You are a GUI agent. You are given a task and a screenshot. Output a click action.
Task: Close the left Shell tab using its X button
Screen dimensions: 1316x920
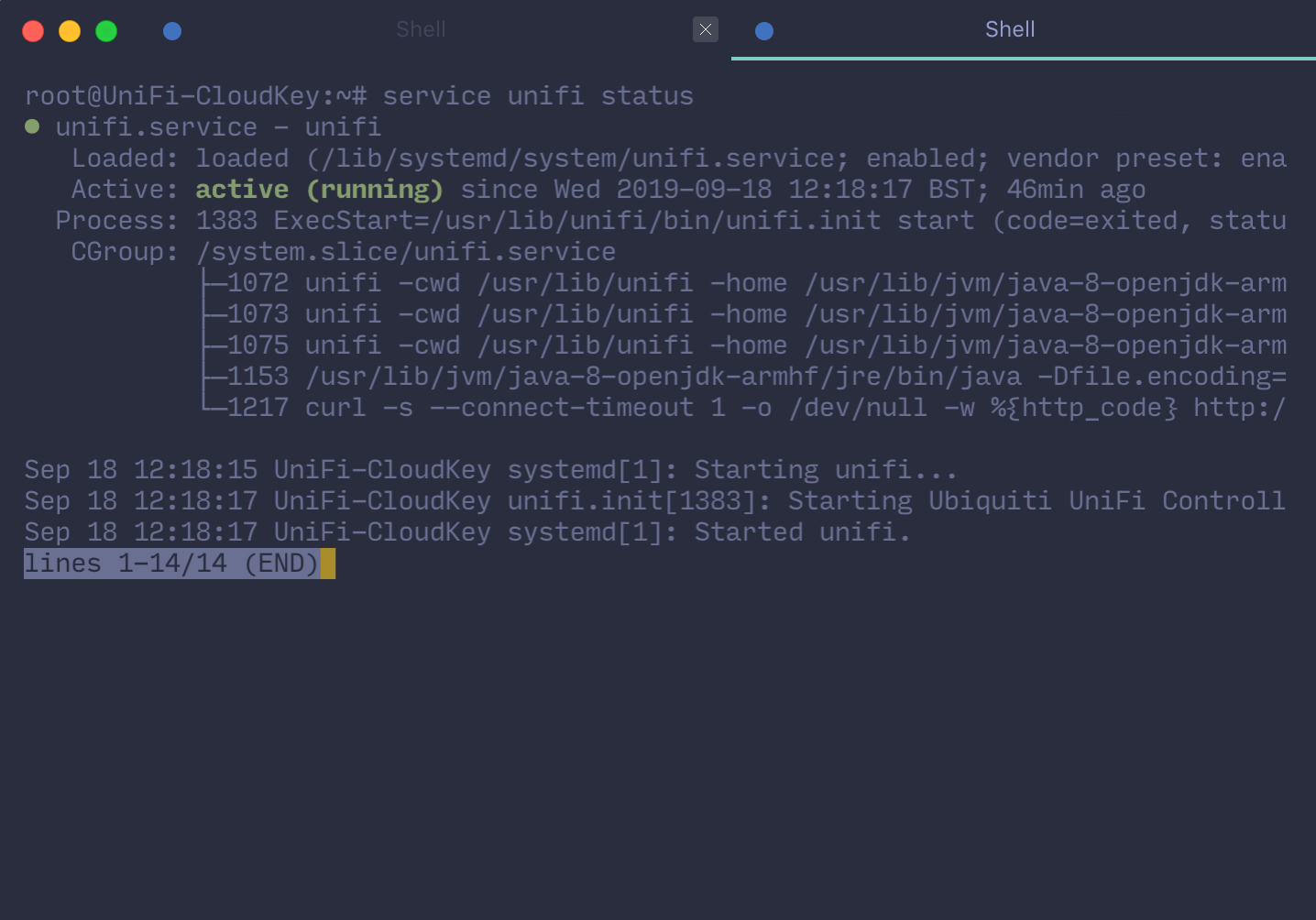pos(705,29)
